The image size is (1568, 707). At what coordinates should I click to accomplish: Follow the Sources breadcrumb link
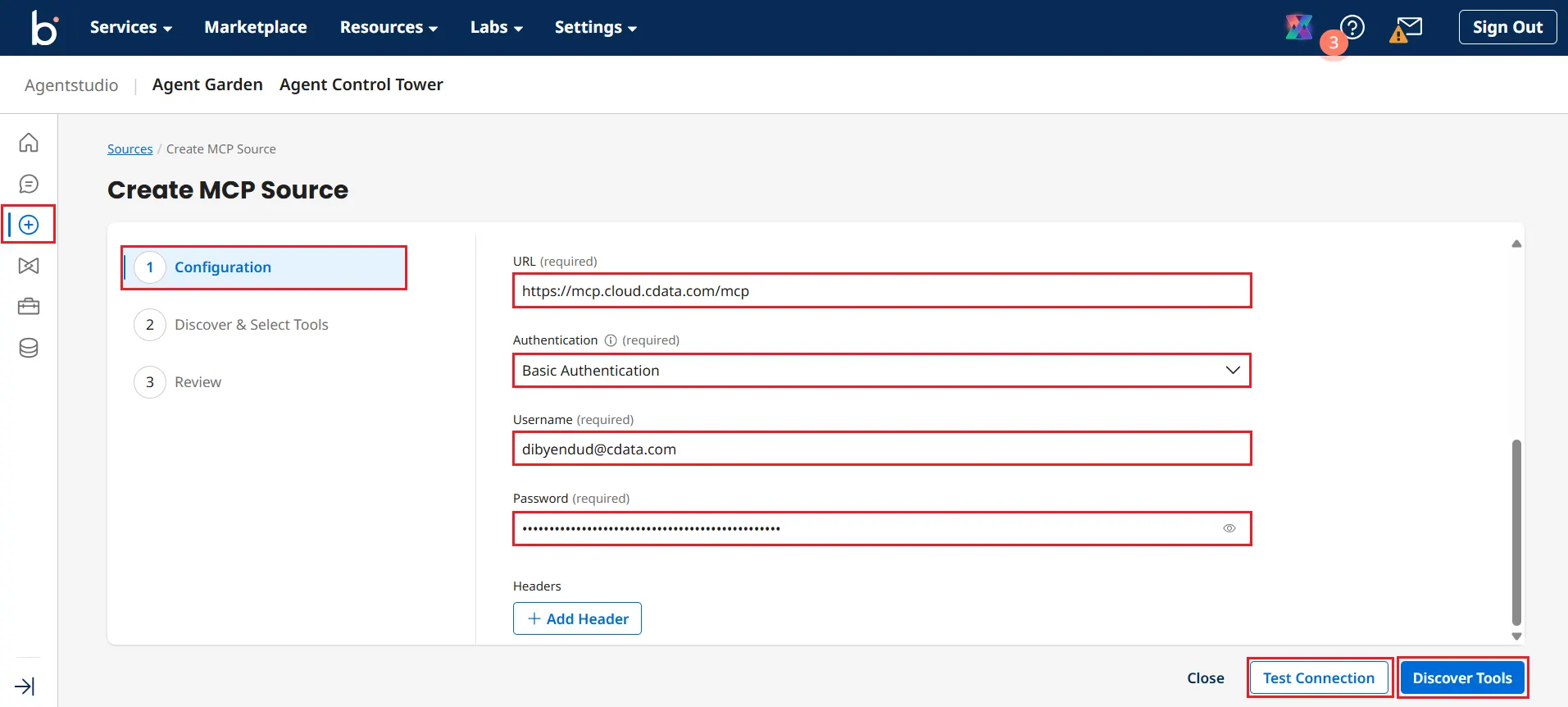[x=130, y=149]
